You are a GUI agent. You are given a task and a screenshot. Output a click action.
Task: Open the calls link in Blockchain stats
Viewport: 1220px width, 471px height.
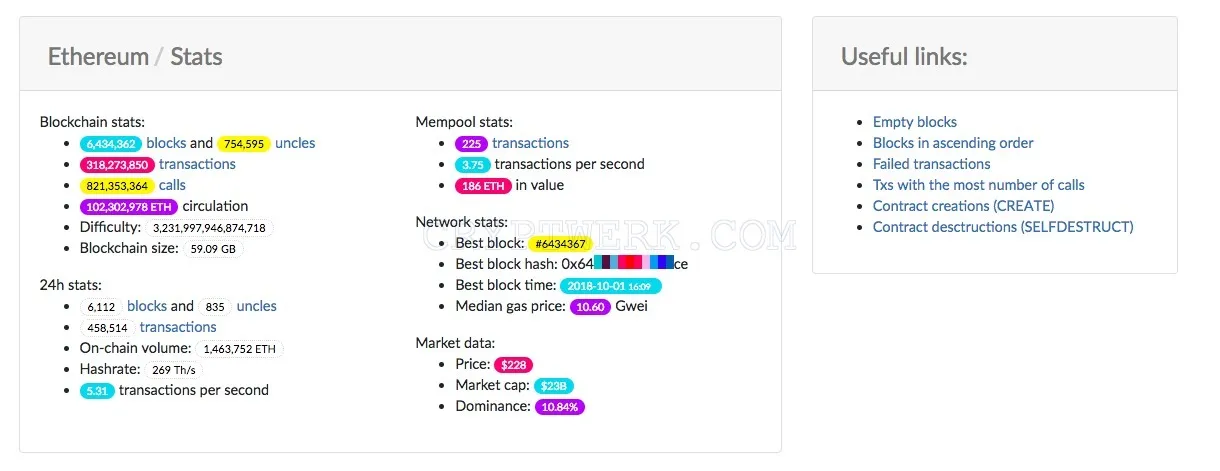click(x=172, y=185)
